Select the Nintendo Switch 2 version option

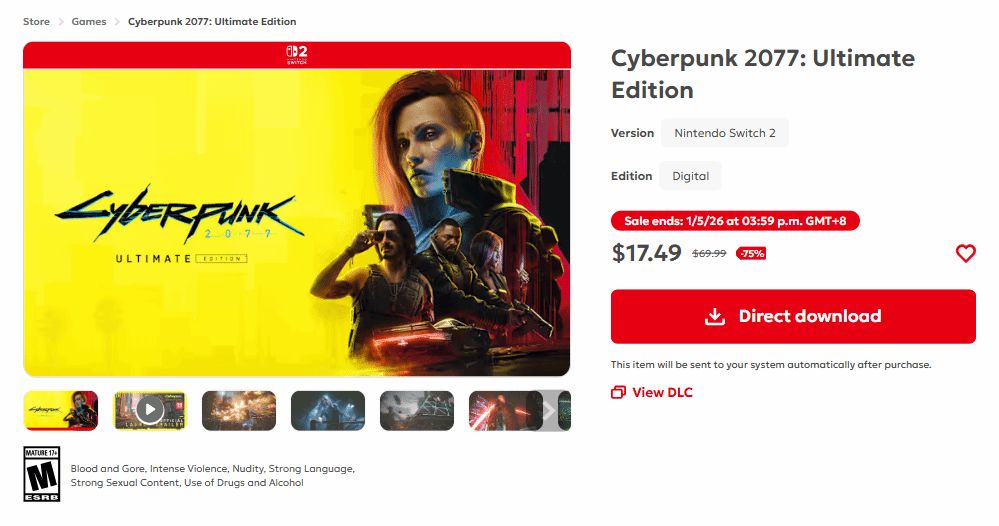(724, 133)
